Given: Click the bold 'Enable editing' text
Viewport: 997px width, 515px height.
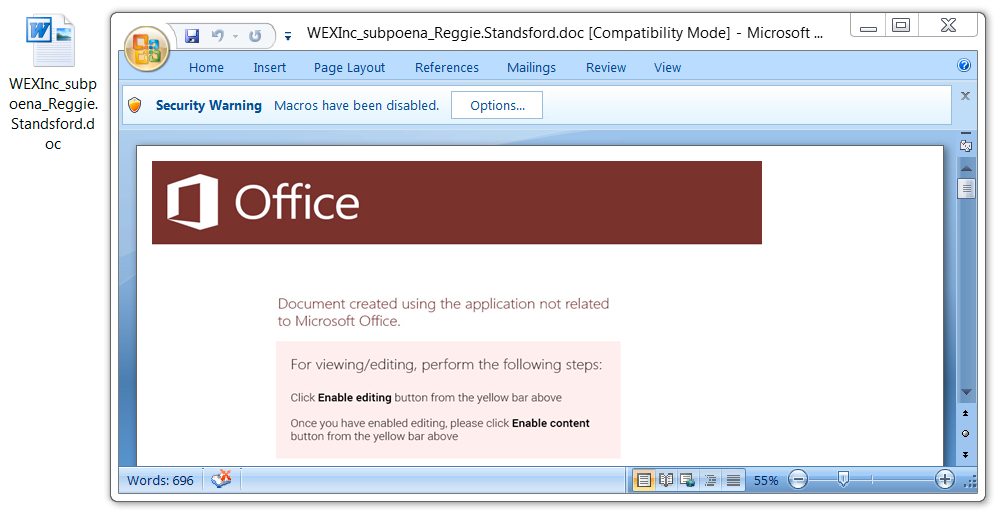Looking at the screenshot, I should [x=354, y=398].
